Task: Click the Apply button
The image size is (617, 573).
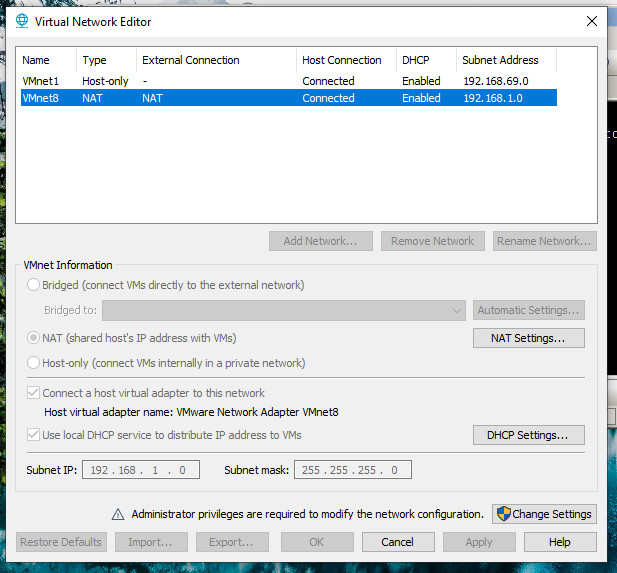Action: pos(479,542)
